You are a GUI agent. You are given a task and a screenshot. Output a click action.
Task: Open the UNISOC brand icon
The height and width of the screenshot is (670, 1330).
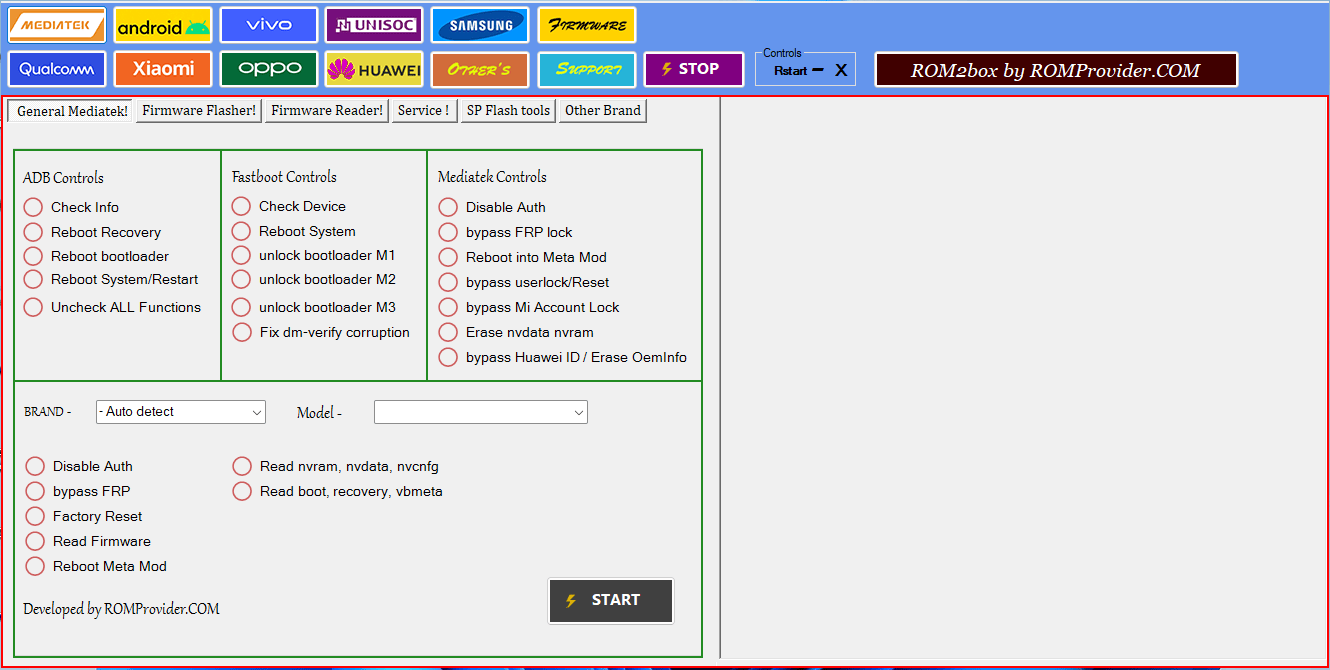tap(373, 24)
